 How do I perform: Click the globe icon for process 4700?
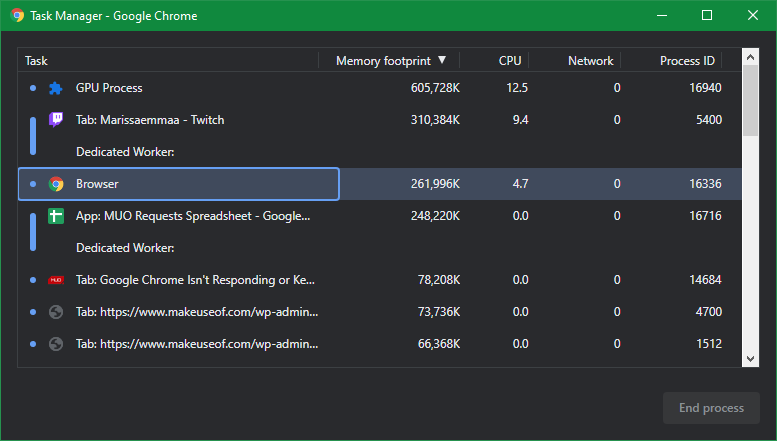tap(56, 312)
